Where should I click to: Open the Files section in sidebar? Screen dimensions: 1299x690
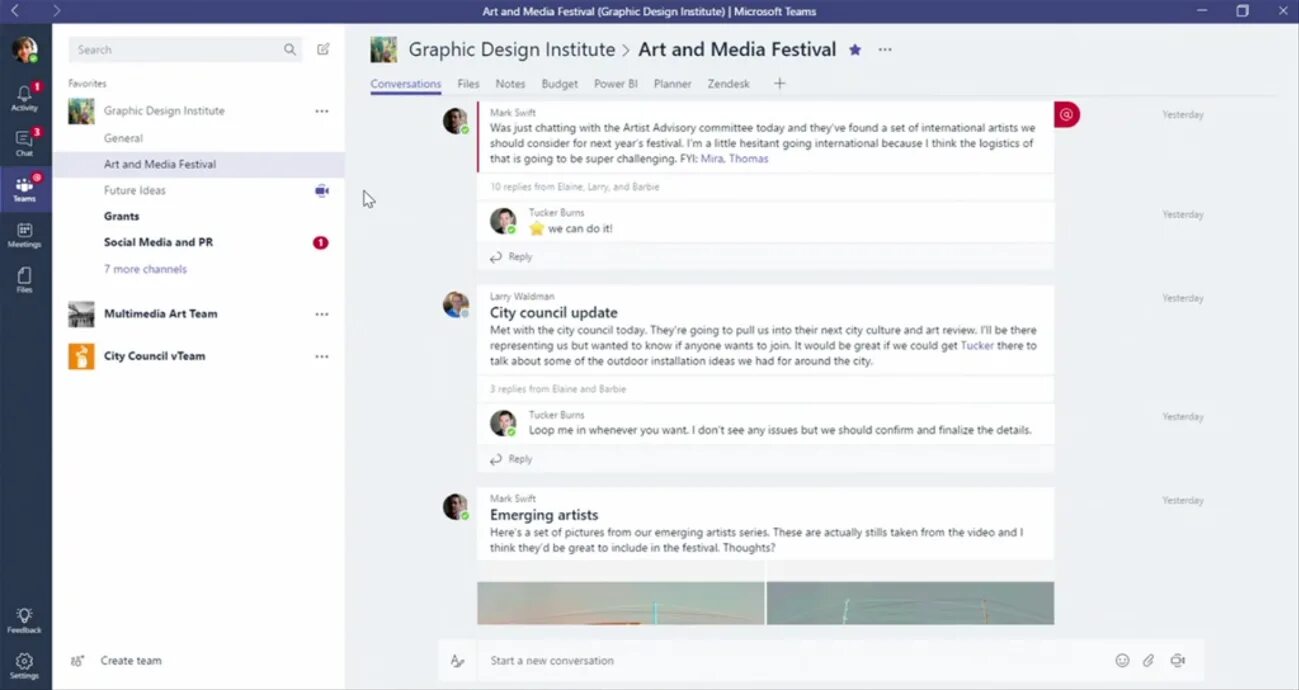pyautogui.click(x=25, y=279)
